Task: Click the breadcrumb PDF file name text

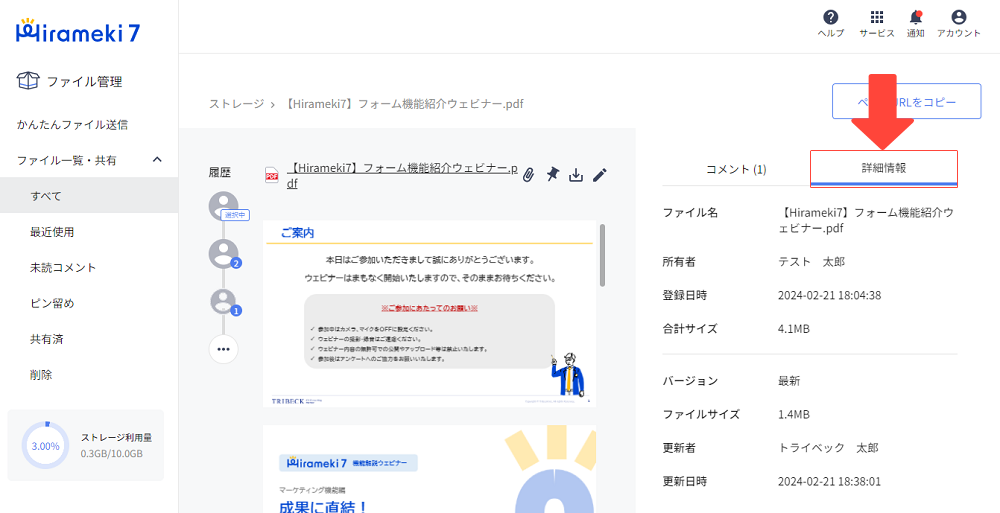Action: 402,103
